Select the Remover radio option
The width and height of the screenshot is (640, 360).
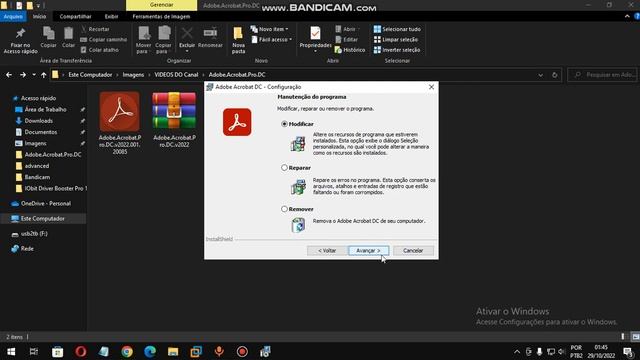pyautogui.click(x=284, y=209)
